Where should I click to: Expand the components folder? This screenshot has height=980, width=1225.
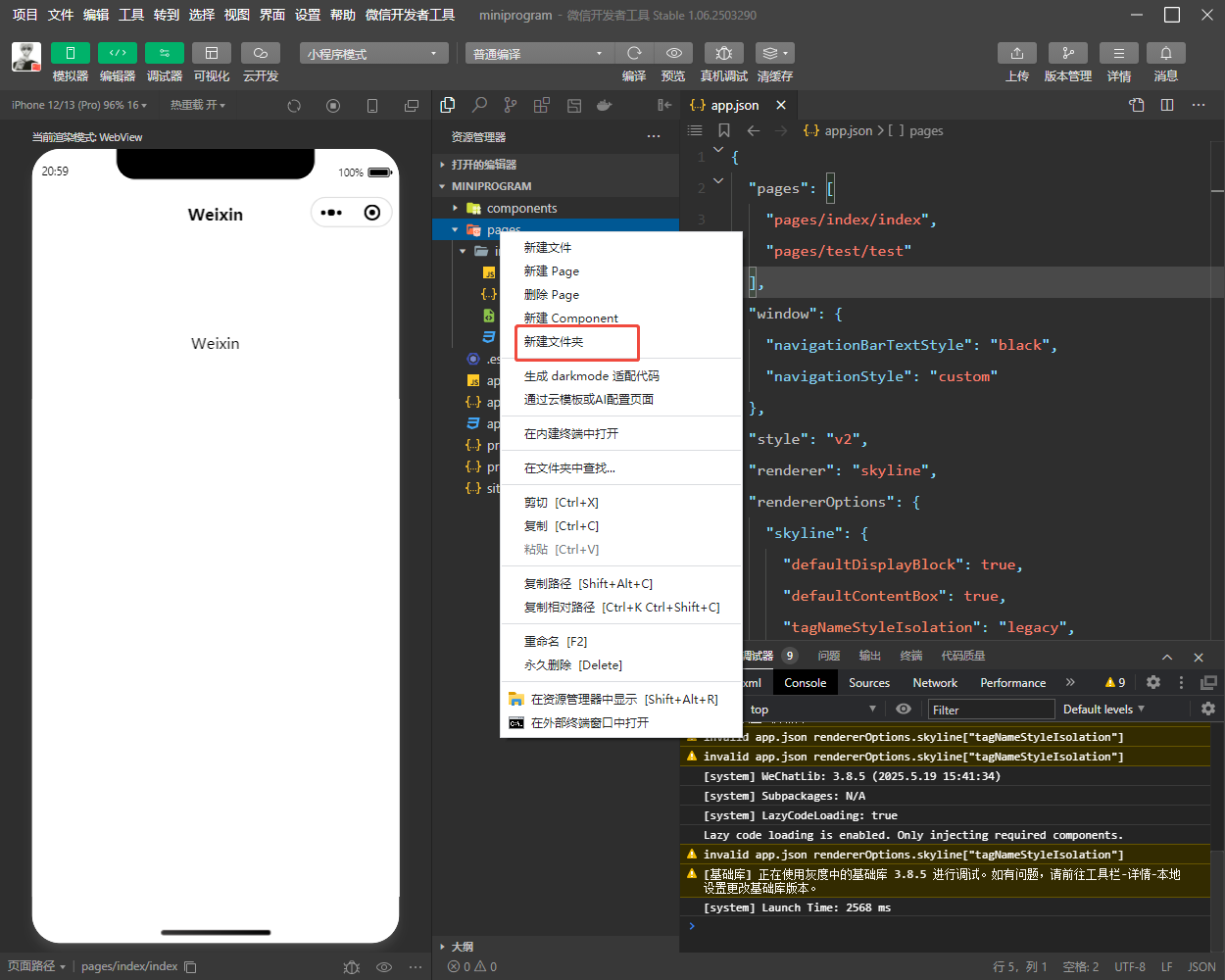point(556,208)
